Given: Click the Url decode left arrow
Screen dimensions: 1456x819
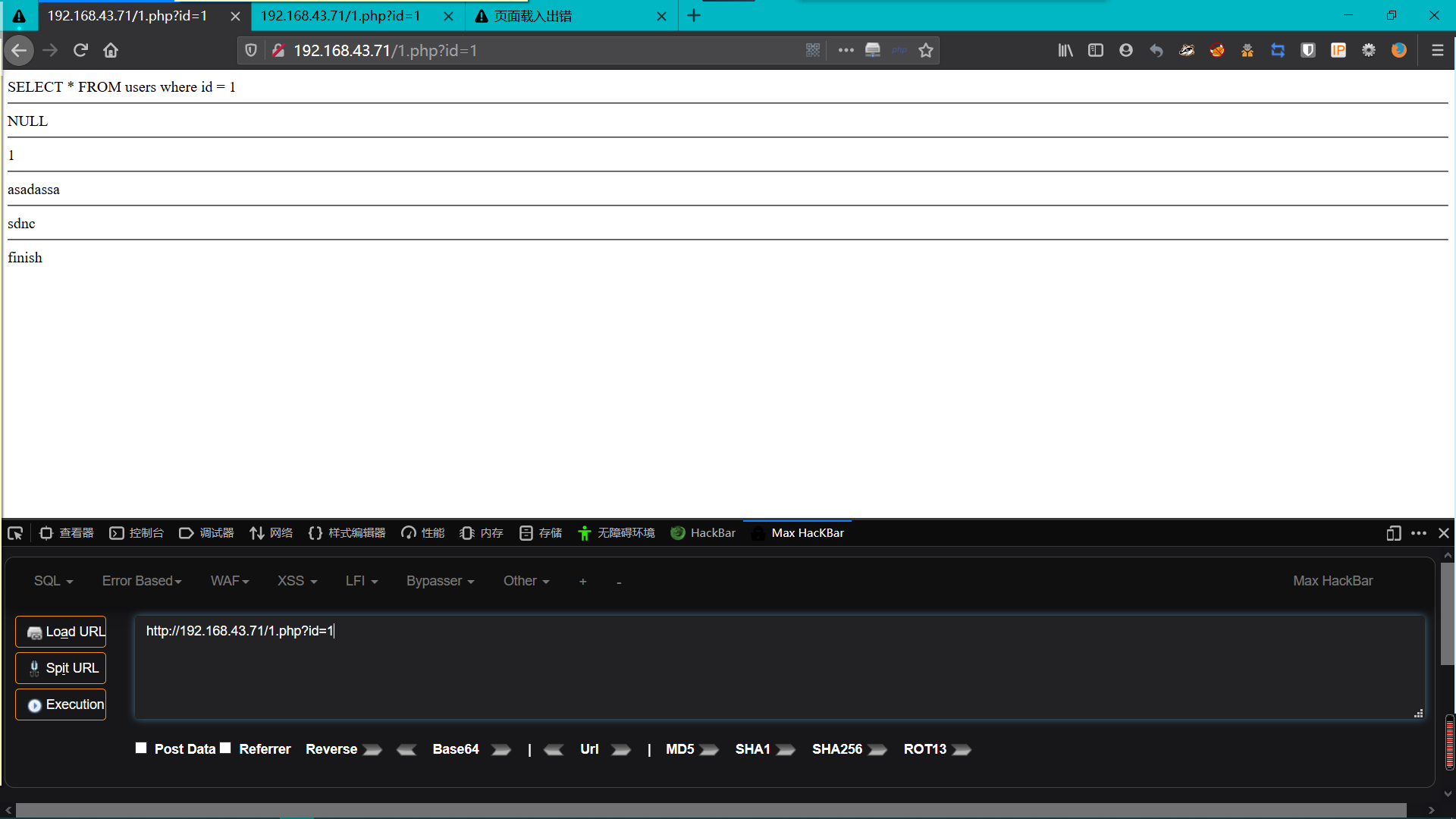Looking at the screenshot, I should click(x=554, y=749).
